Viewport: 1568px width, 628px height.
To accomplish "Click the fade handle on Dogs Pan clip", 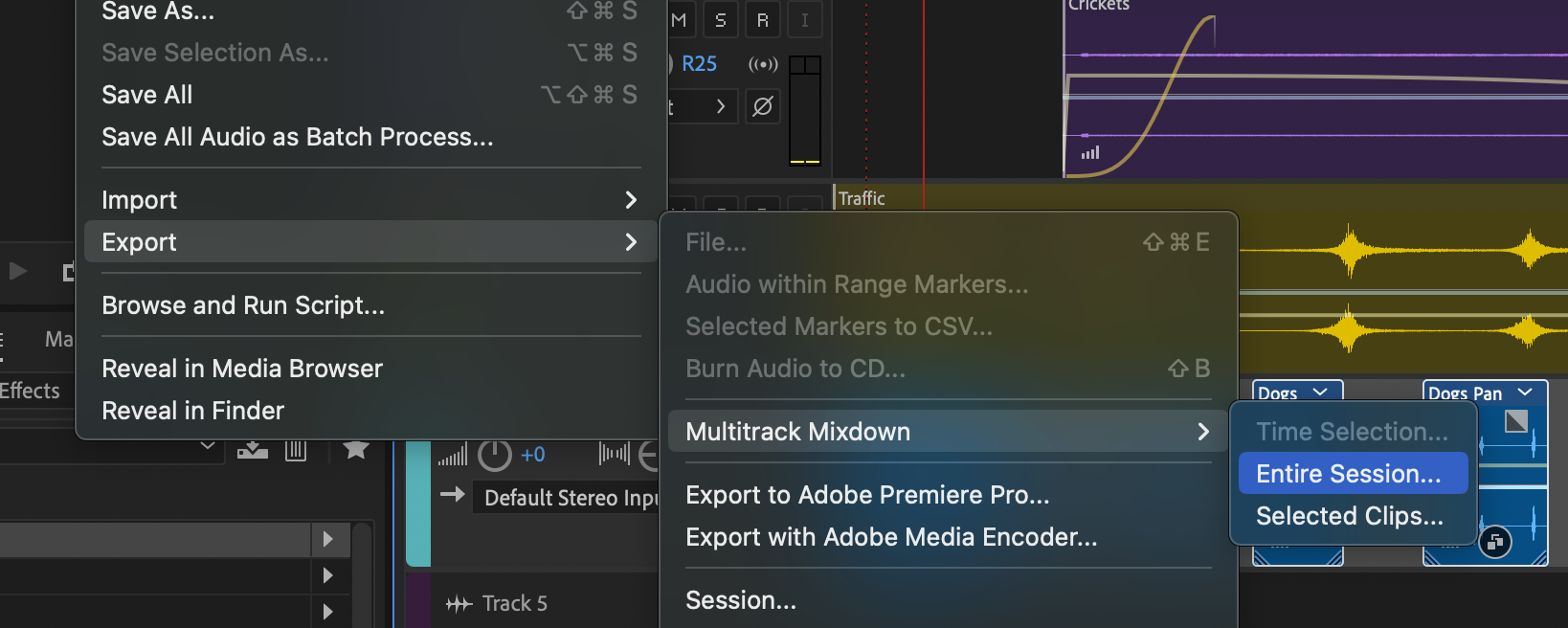I will pyautogui.click(x=1515, y=421).
